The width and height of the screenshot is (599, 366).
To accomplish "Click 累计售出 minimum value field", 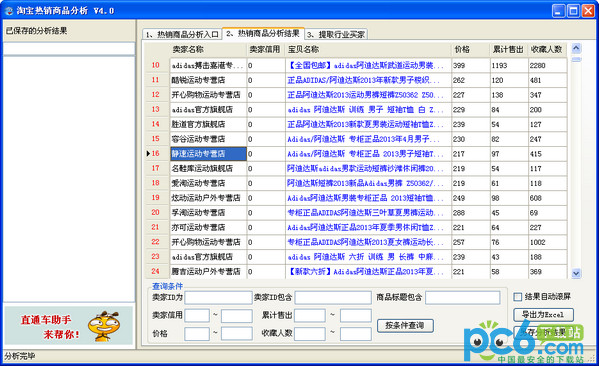I will tap(310, 316).
